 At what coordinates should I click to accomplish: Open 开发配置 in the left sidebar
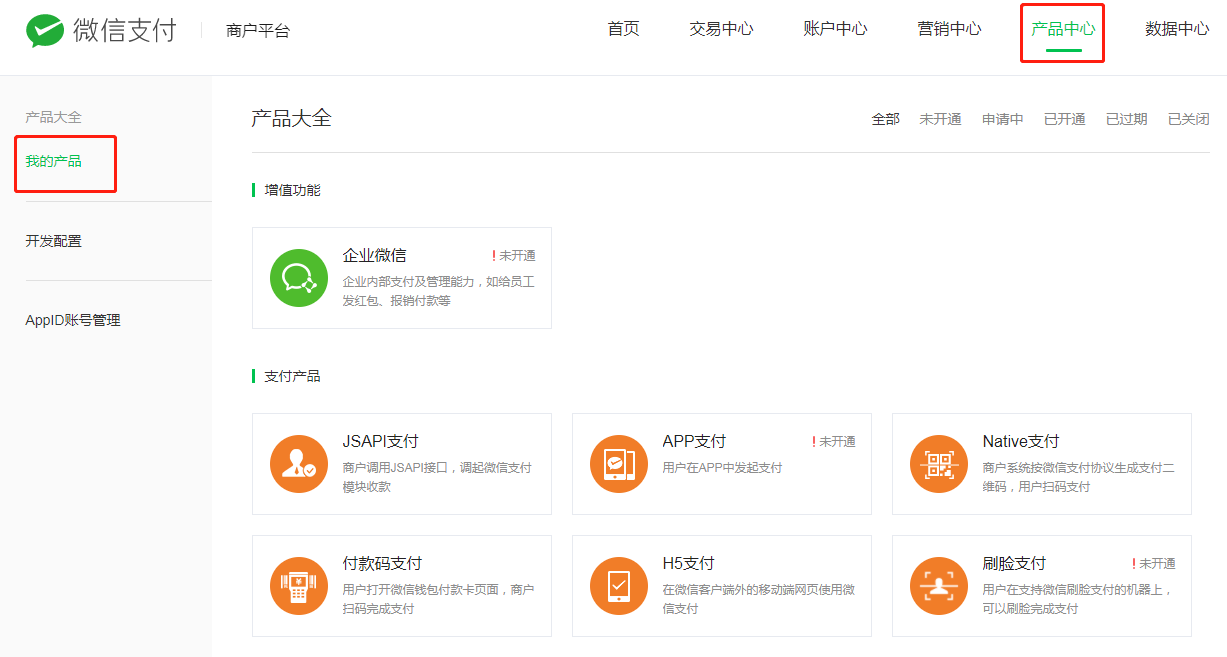point(54,241)
